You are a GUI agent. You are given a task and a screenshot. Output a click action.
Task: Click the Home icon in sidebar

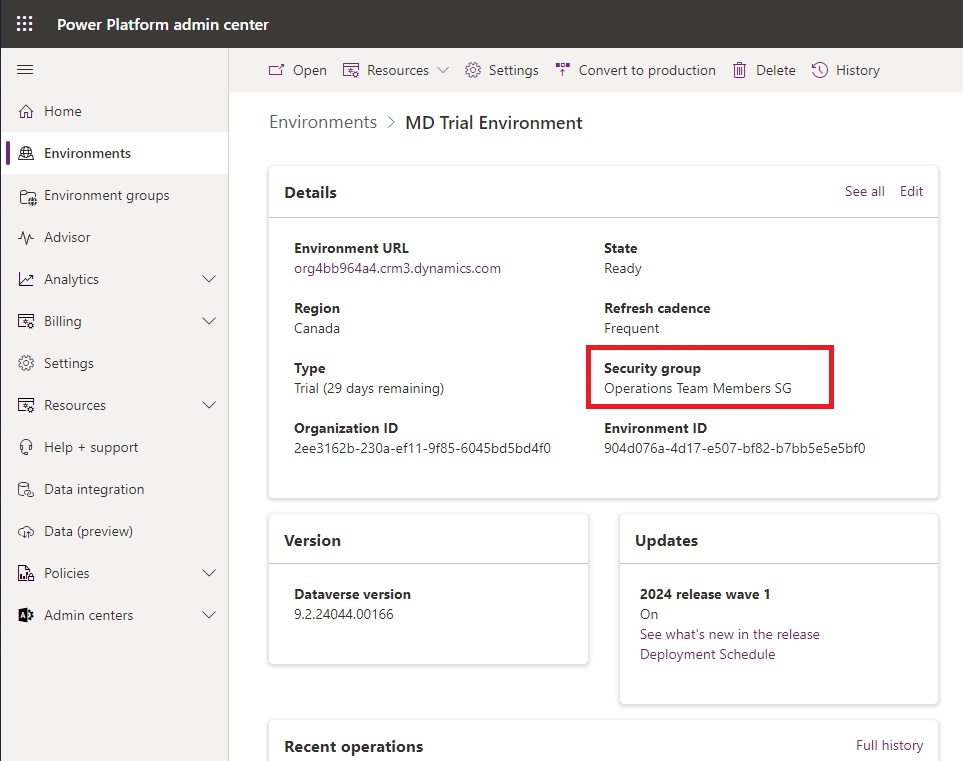pyautogui.click(x=26, y=111)
